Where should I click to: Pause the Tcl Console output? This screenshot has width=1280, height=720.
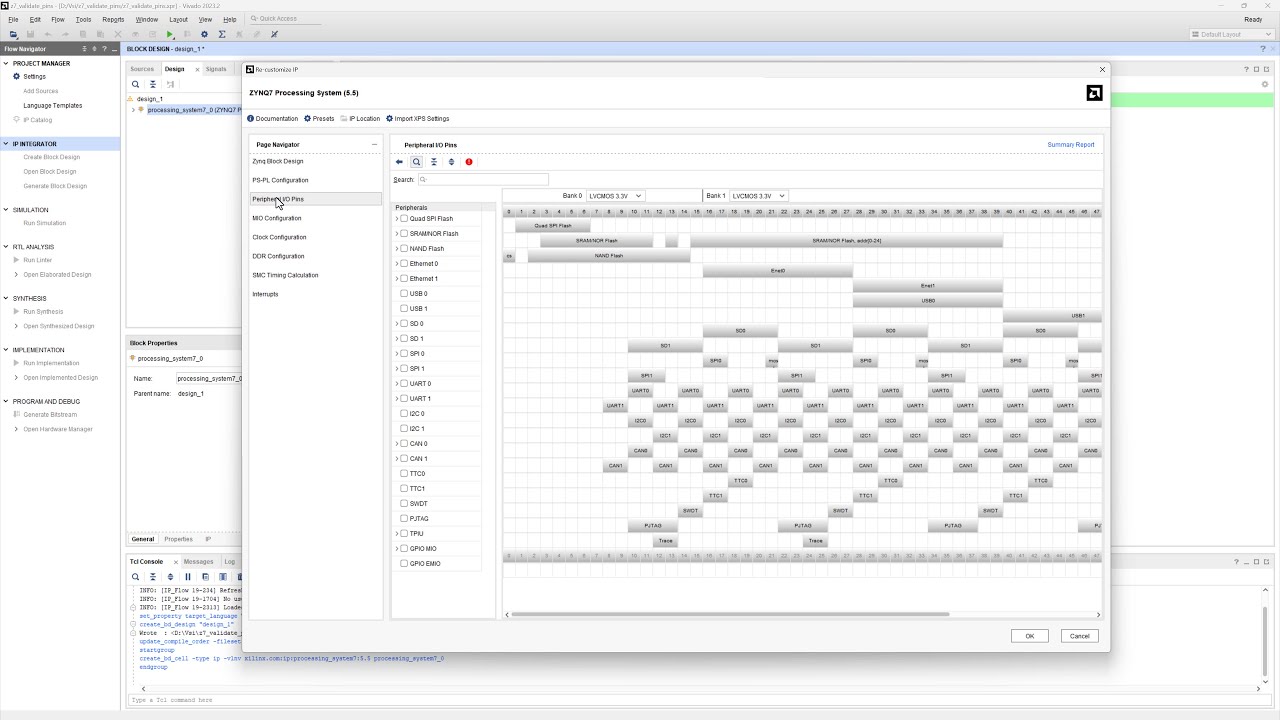187,577
